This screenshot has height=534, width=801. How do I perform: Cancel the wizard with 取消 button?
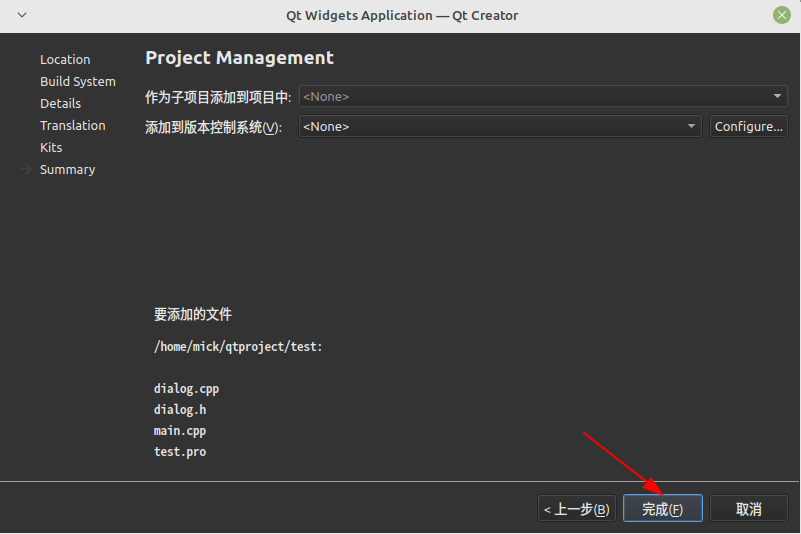point(748,509)
